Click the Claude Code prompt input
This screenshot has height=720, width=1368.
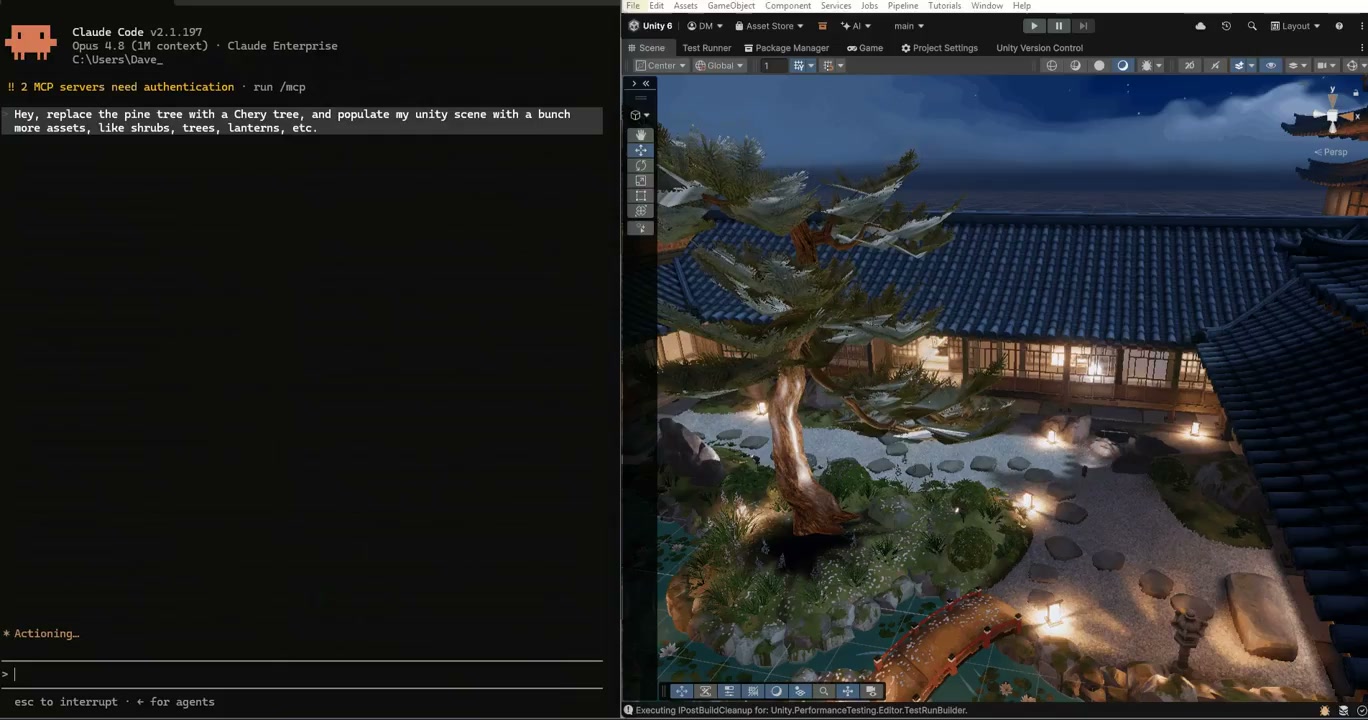[x=302, y=674]
